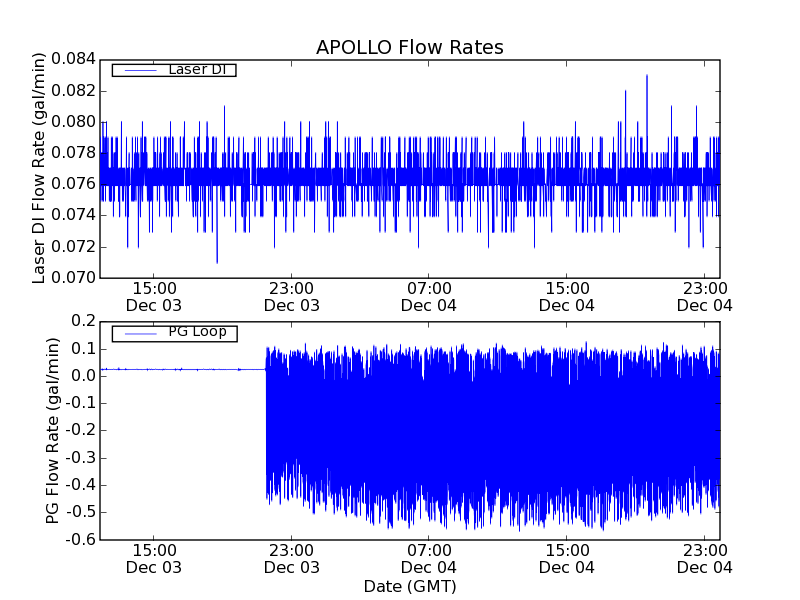
Task: Click the 0.1 tick on PG Flow axis
Action: coord(84,349)
